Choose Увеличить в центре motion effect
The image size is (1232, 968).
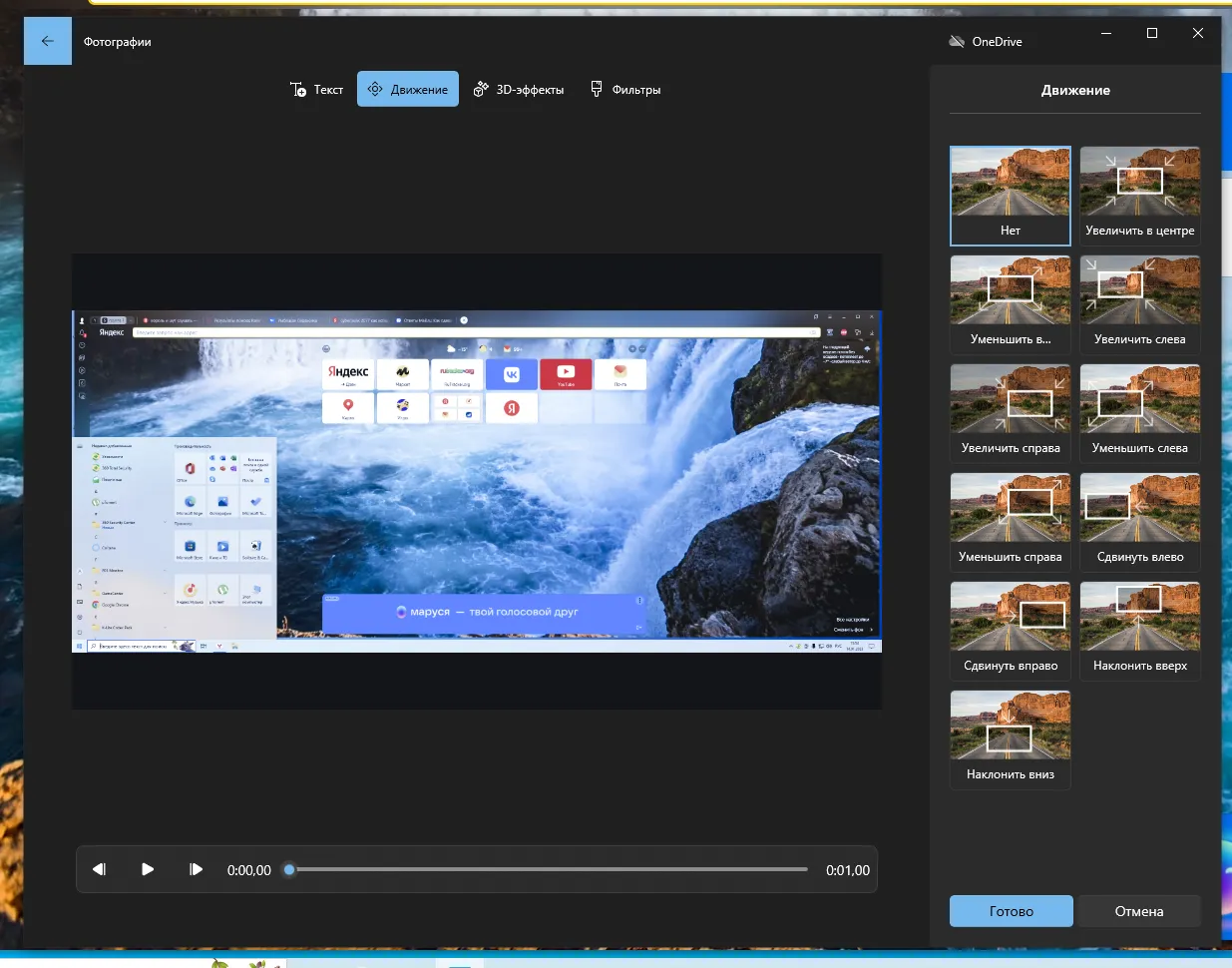click(x=1139, y=196)
